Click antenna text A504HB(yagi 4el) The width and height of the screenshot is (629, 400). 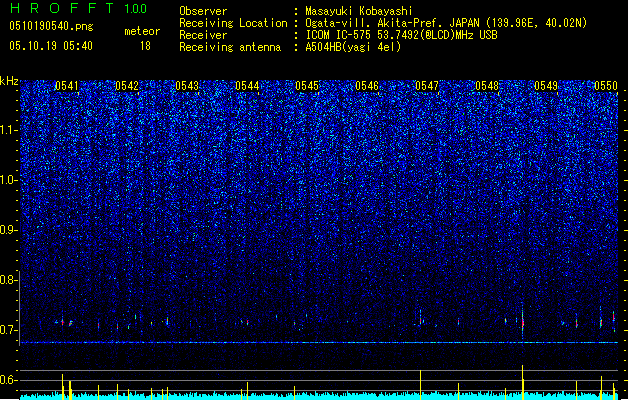(353, 47)
